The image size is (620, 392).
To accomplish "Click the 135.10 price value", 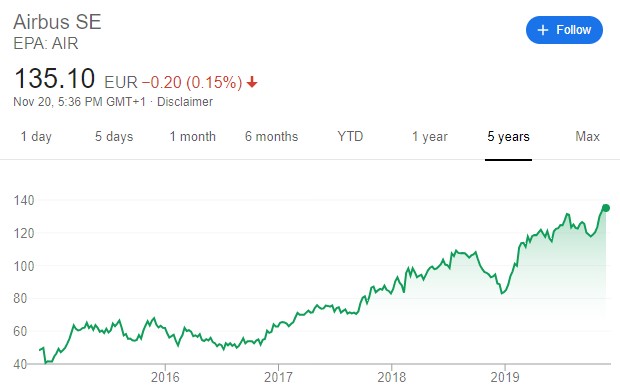I will 54,78.
